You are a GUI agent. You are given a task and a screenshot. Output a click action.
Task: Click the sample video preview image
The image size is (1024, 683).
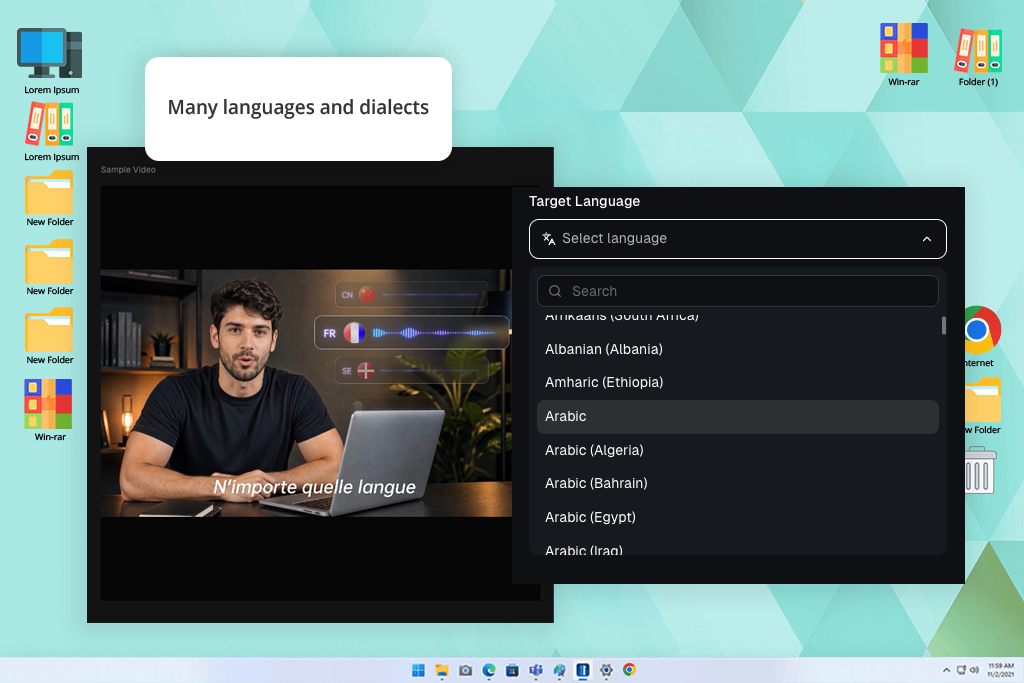[306, 393]
